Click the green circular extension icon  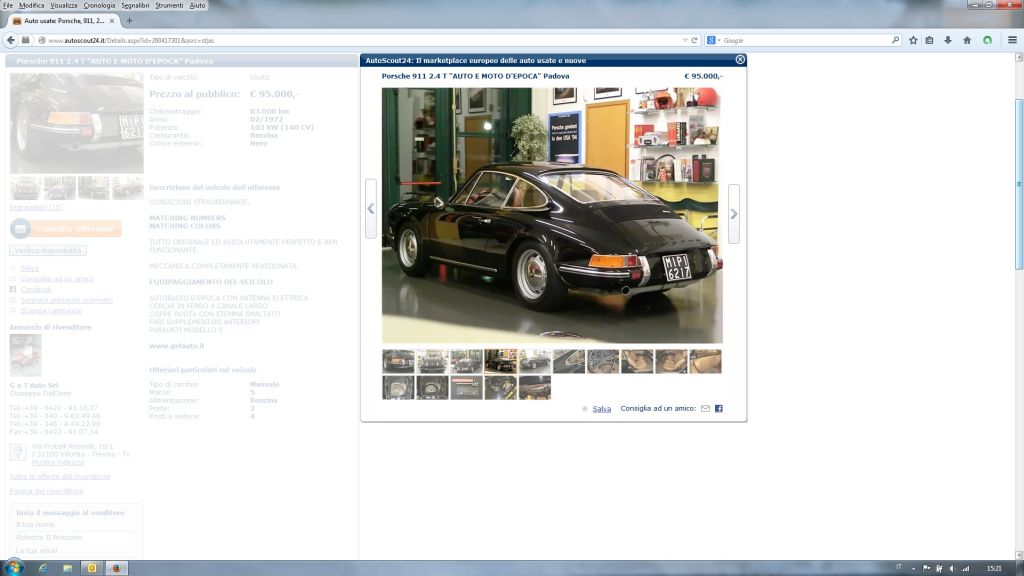click(x=987, y=40)
